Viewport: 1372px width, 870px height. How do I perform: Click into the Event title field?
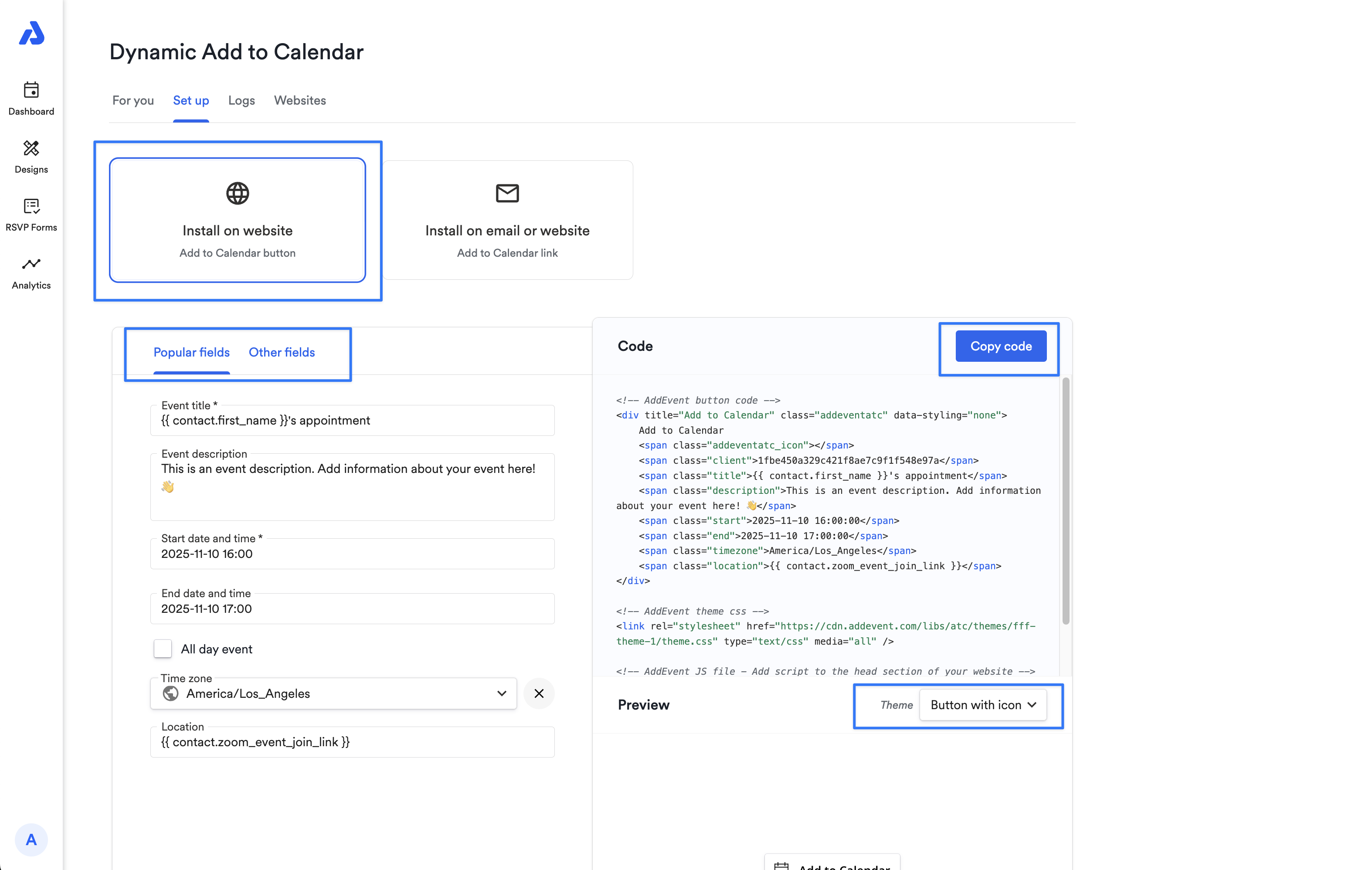[352, 421]
